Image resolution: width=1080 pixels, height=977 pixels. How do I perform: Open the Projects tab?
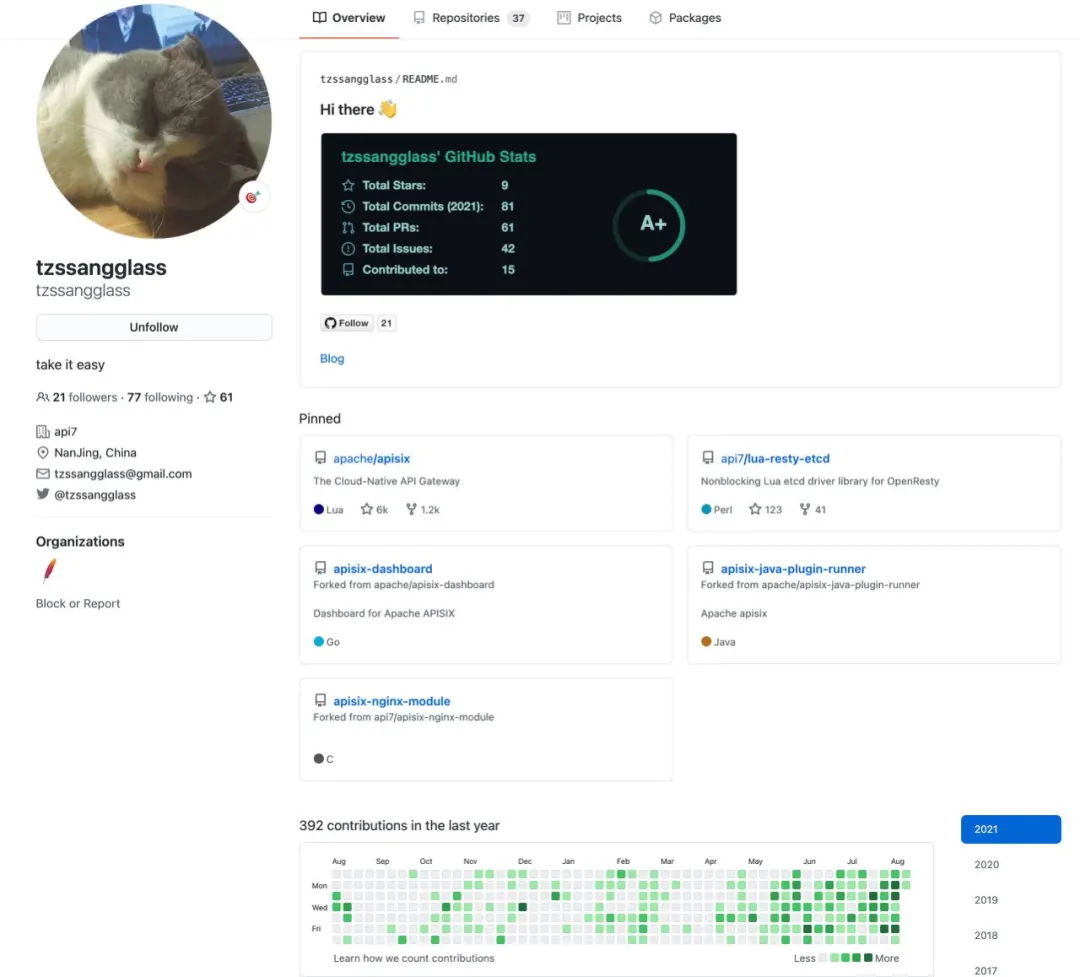tap(590, 18)
